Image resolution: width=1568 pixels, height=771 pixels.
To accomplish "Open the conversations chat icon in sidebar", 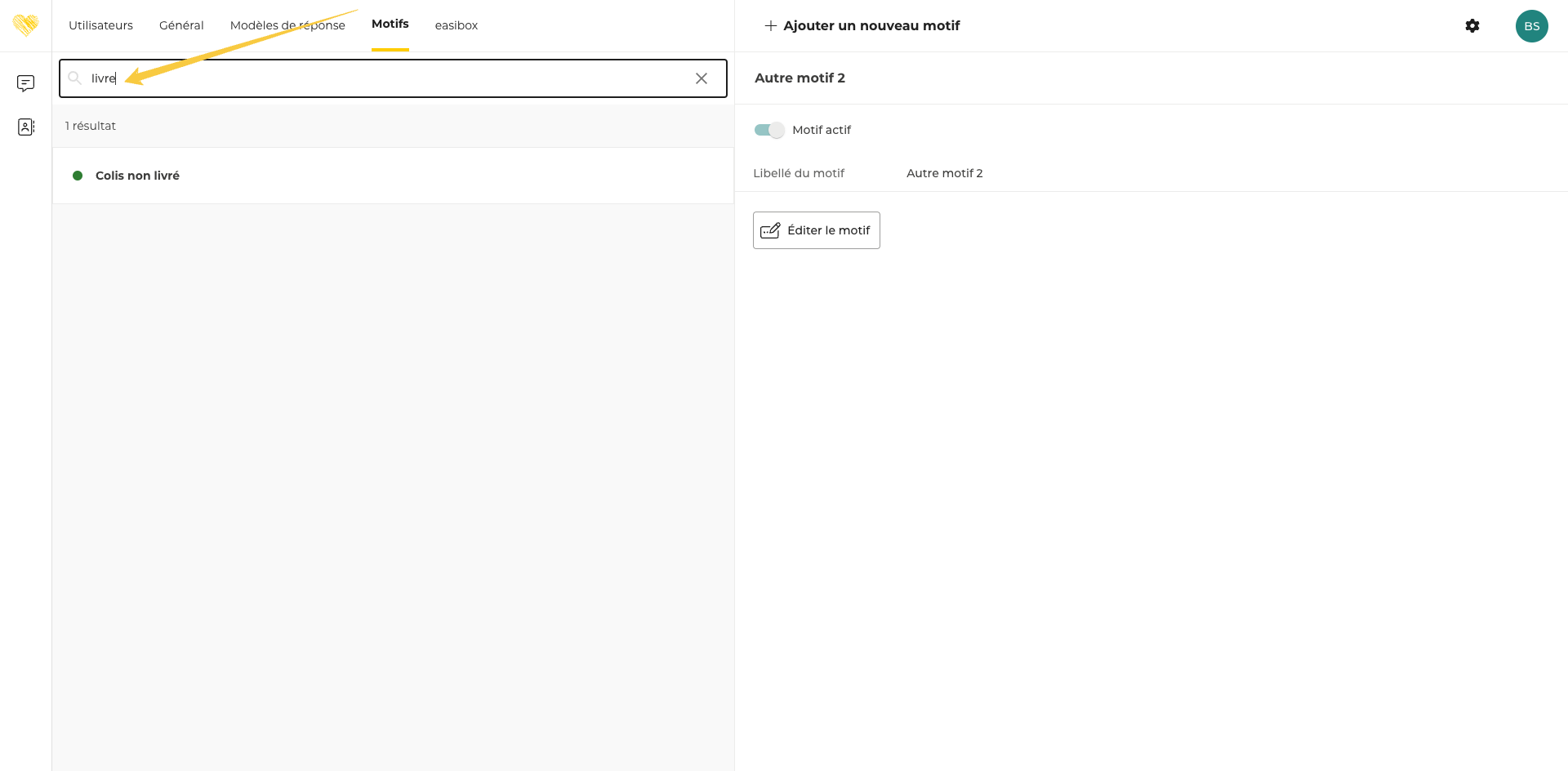I will point(25,83).
